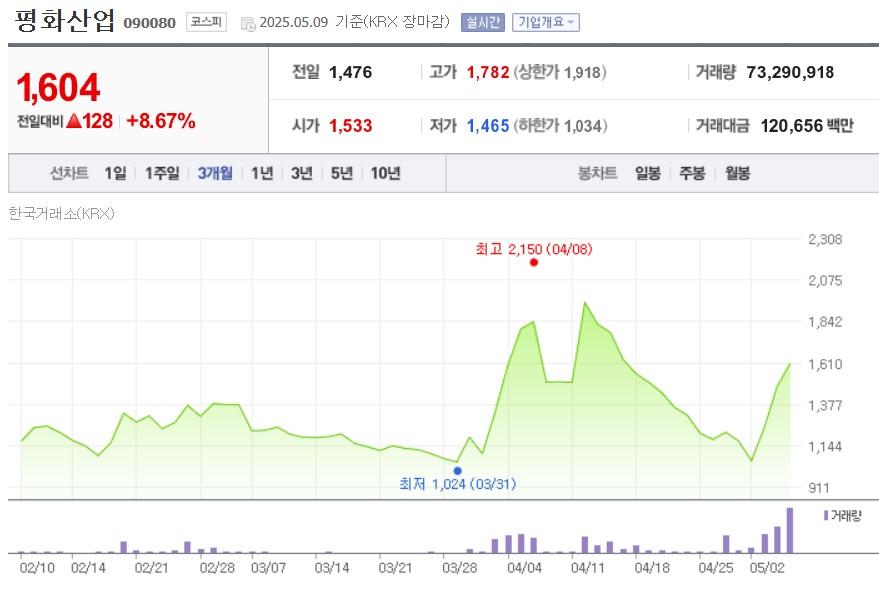The height and width of the screenshot is (606, 879).
Task: Click the 하한가 1,034 text
Action: click(561, 126)
